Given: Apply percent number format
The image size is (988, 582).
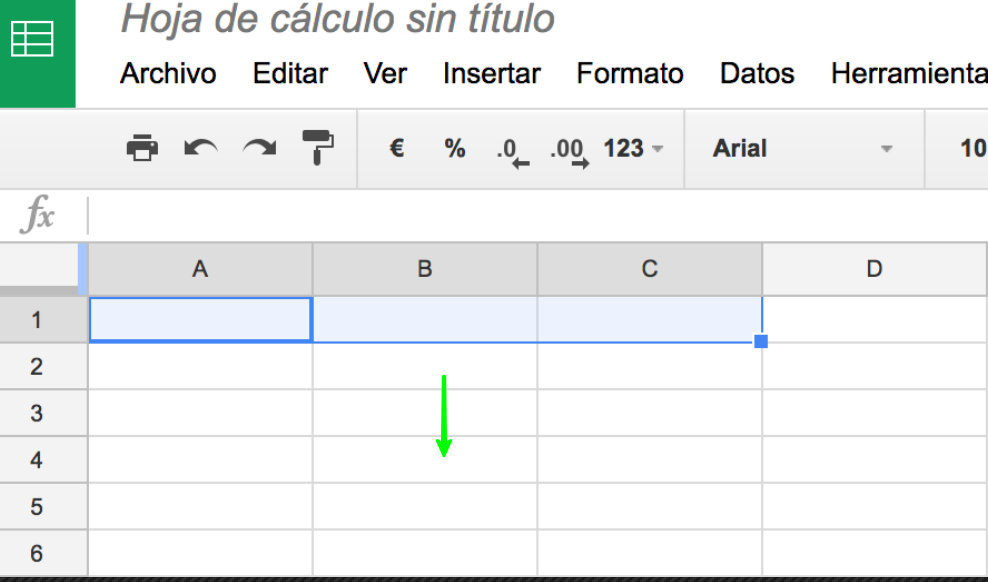Looking at the screenshot, I should point(454,149).
